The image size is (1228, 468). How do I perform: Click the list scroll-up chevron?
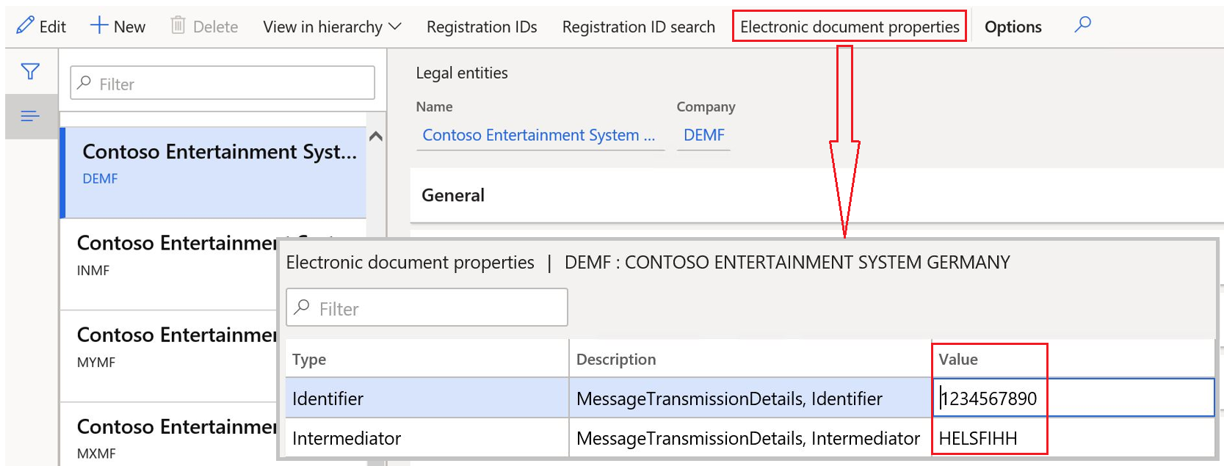coord(376,136)
